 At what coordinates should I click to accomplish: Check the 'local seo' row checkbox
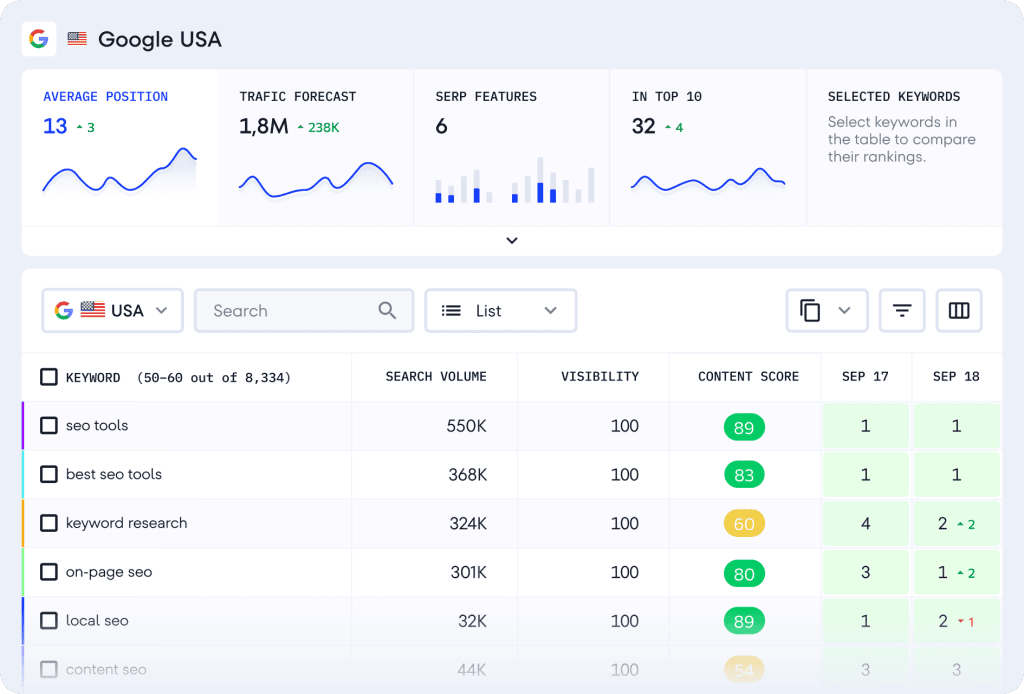[x=49, y=620]
